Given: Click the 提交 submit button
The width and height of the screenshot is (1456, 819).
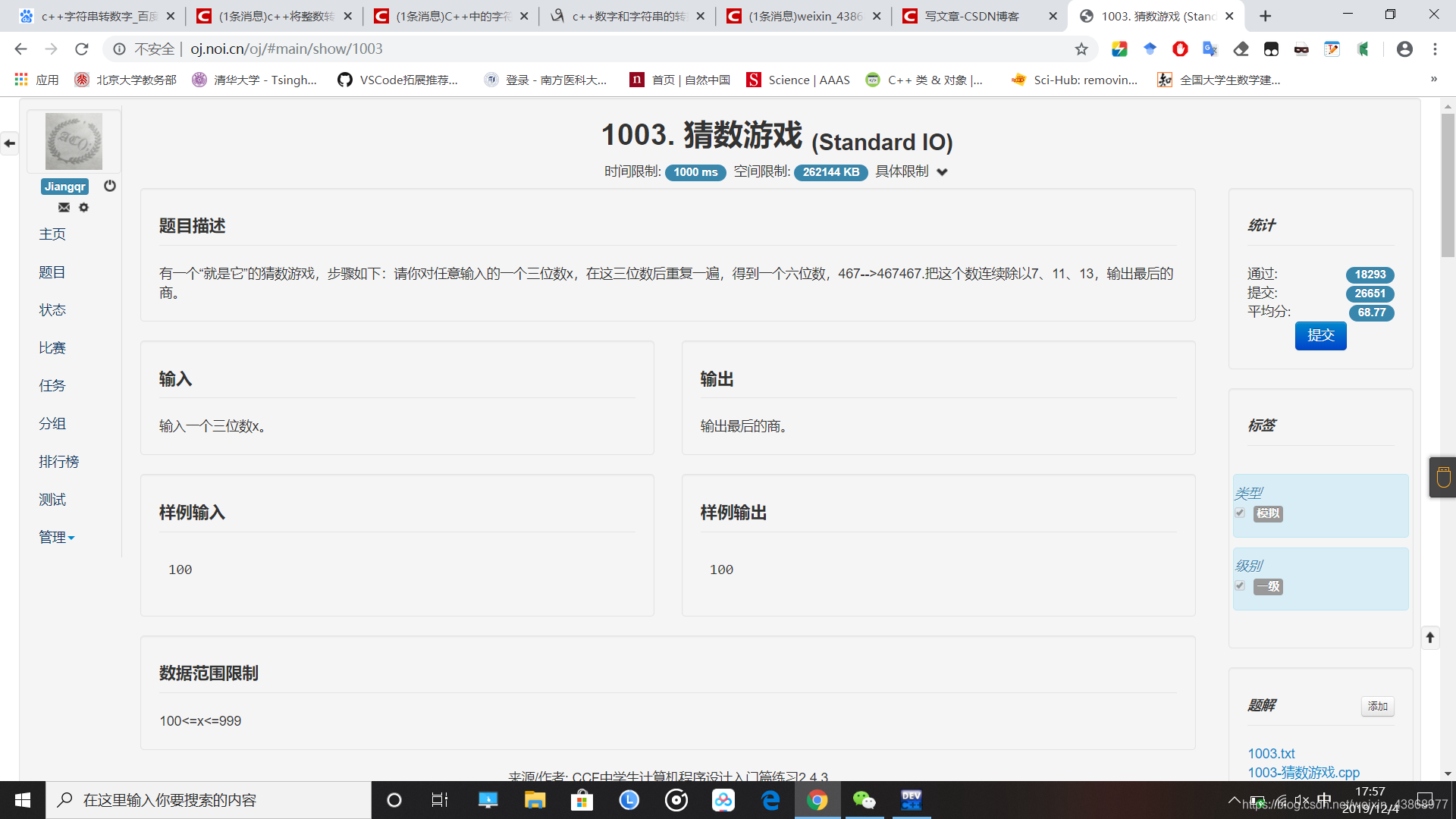Looking at the screenshot, I should (1320, 335).
